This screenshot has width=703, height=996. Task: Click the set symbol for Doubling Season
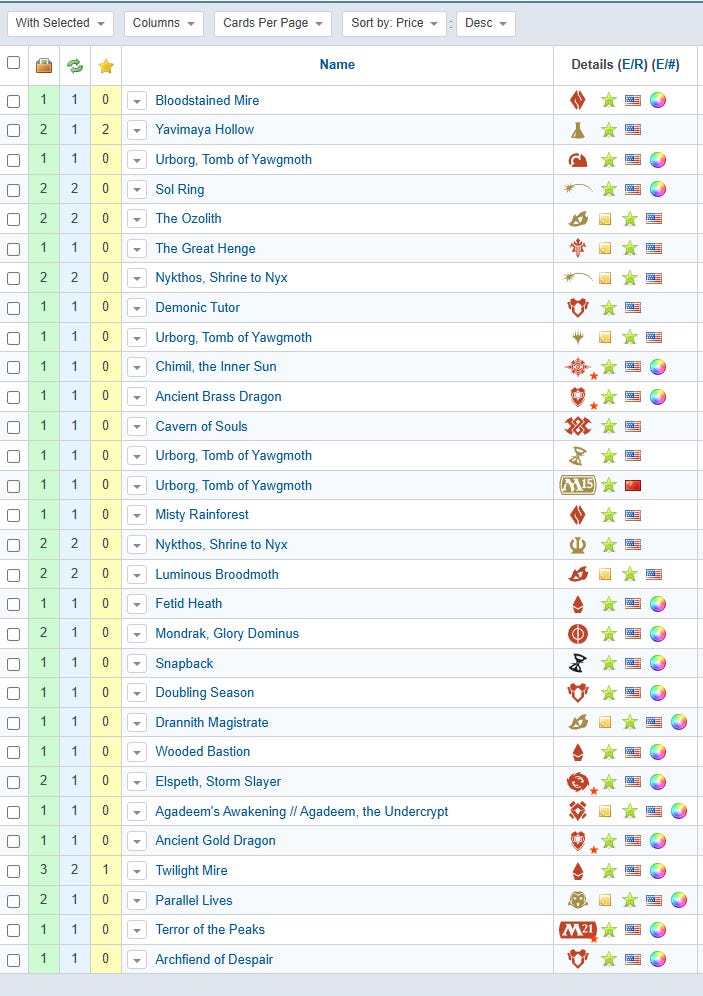click(577, 692)
